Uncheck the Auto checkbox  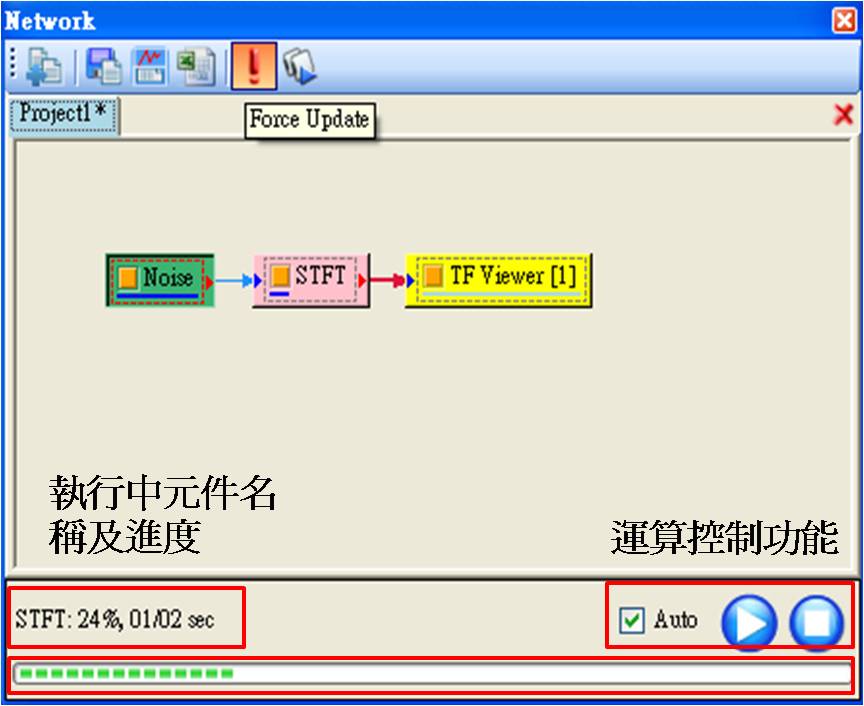(632, 621)
